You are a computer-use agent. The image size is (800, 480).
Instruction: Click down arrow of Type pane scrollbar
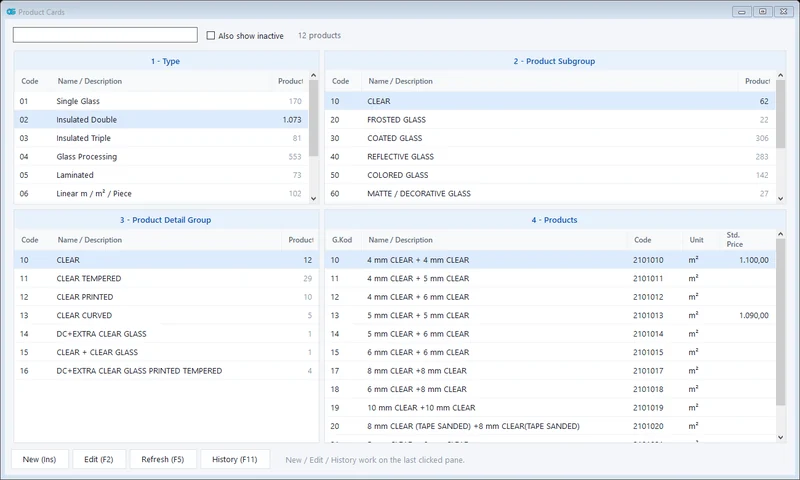[x=313, y=198]
